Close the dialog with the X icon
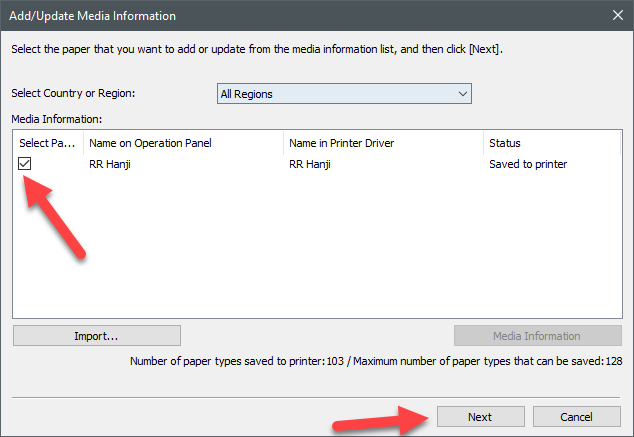The width and height of the screenshot is (634, 437). click(x=616, y=16)
